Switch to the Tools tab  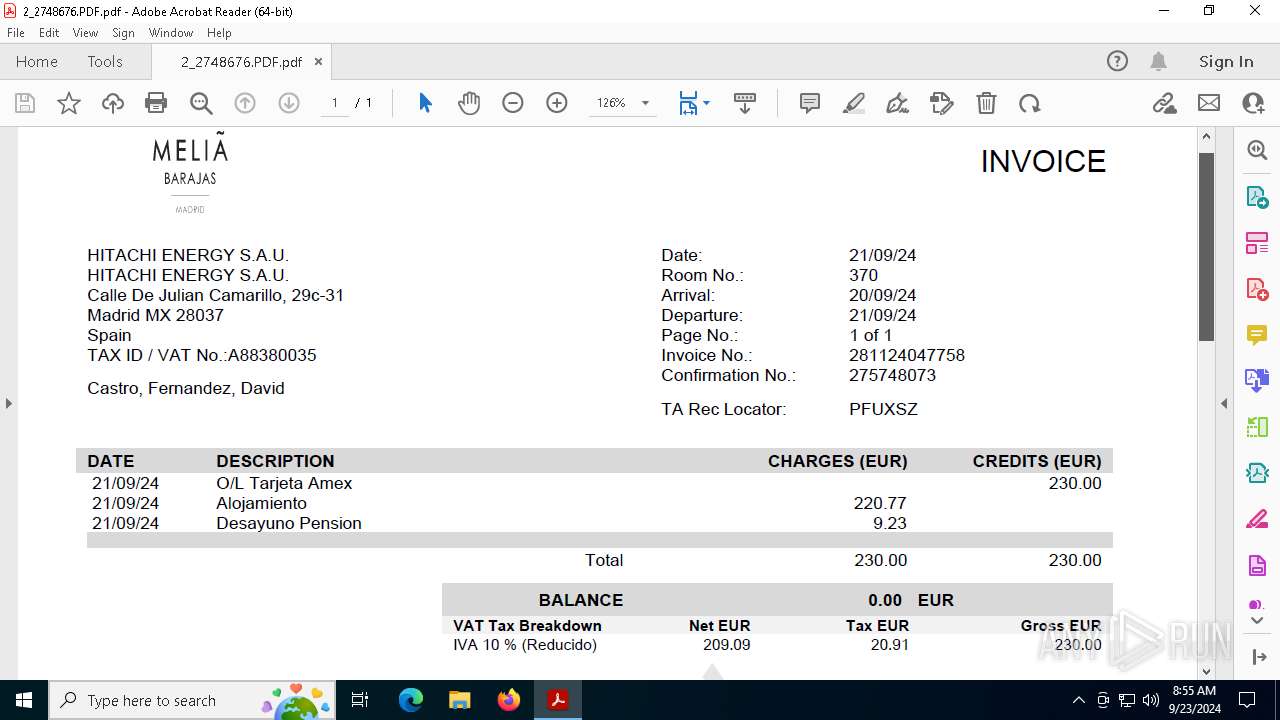105,61
